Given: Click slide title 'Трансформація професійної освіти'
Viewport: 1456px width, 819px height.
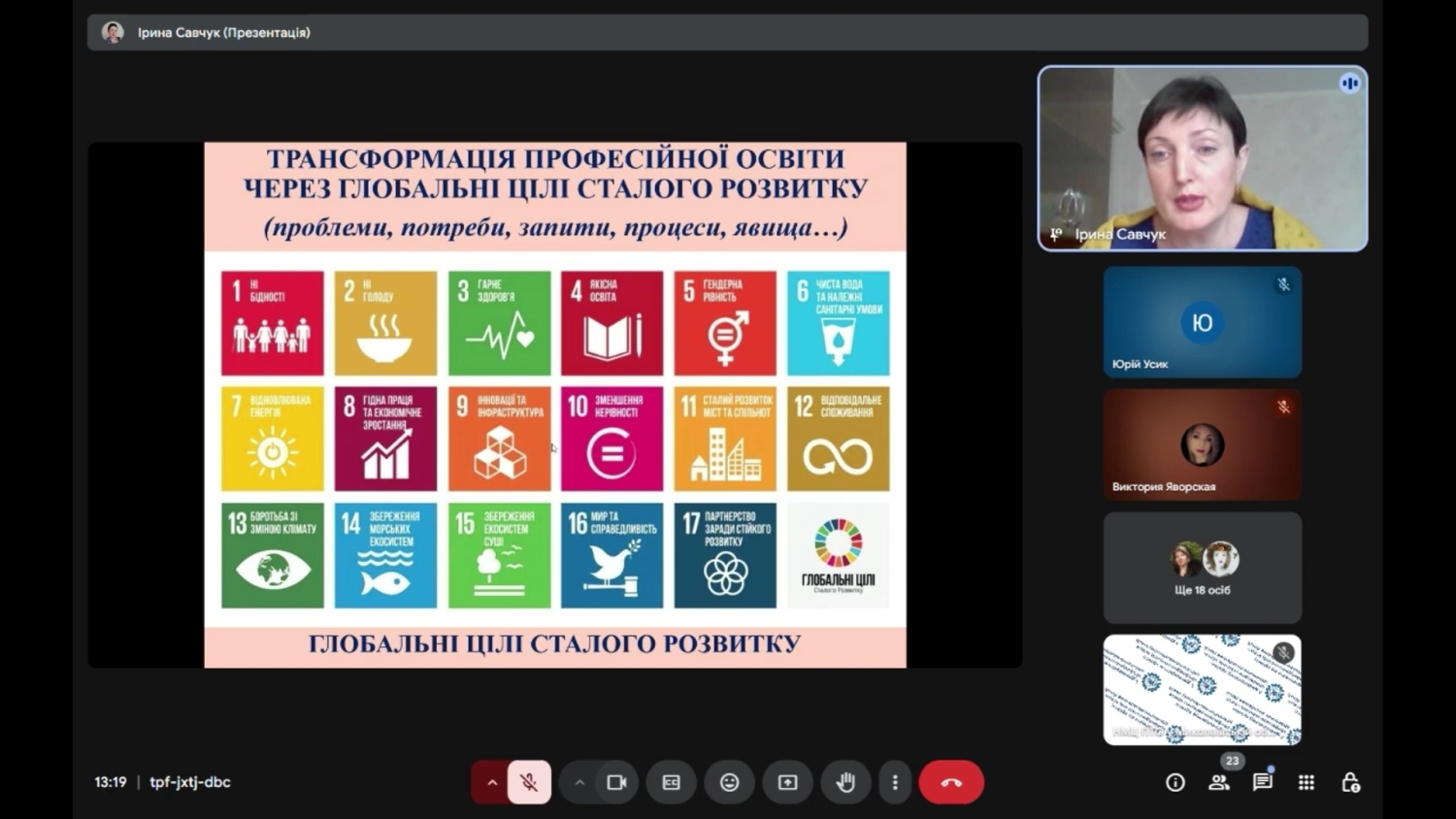Looking at the screenshot, I should 556,158.
